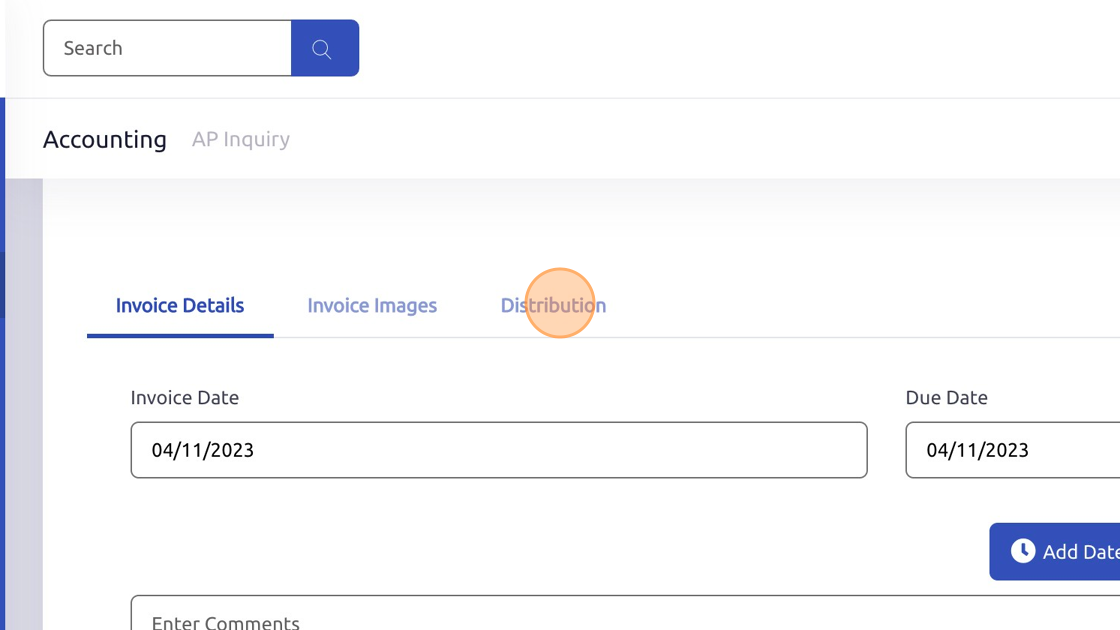This screenshot has width=1120, height=630.
Task: Click inside the Enter Comments box
Action: (625, 613)
